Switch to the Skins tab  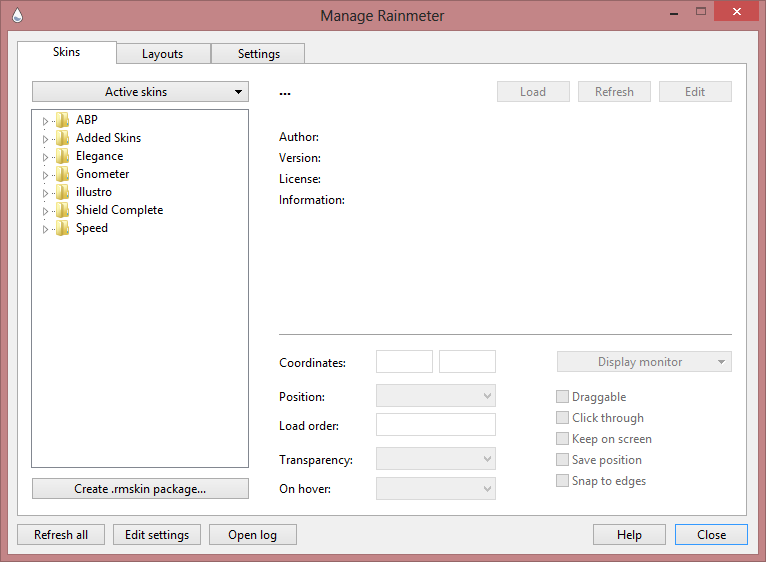[66, 52]
